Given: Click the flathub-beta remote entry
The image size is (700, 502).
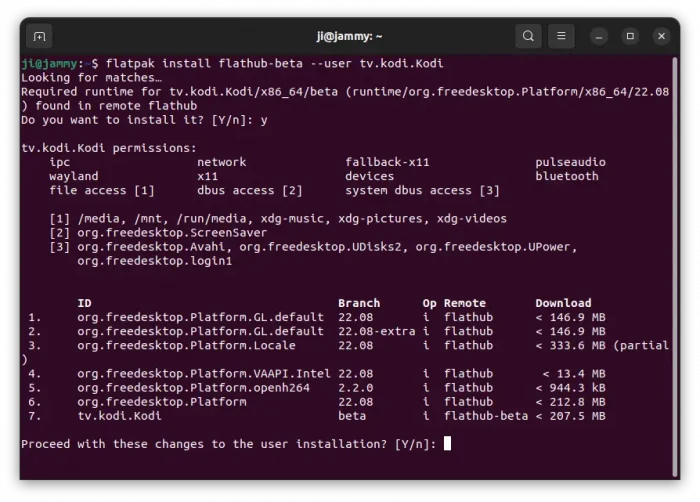Looking at the screenshot, I should pos(486,416).
